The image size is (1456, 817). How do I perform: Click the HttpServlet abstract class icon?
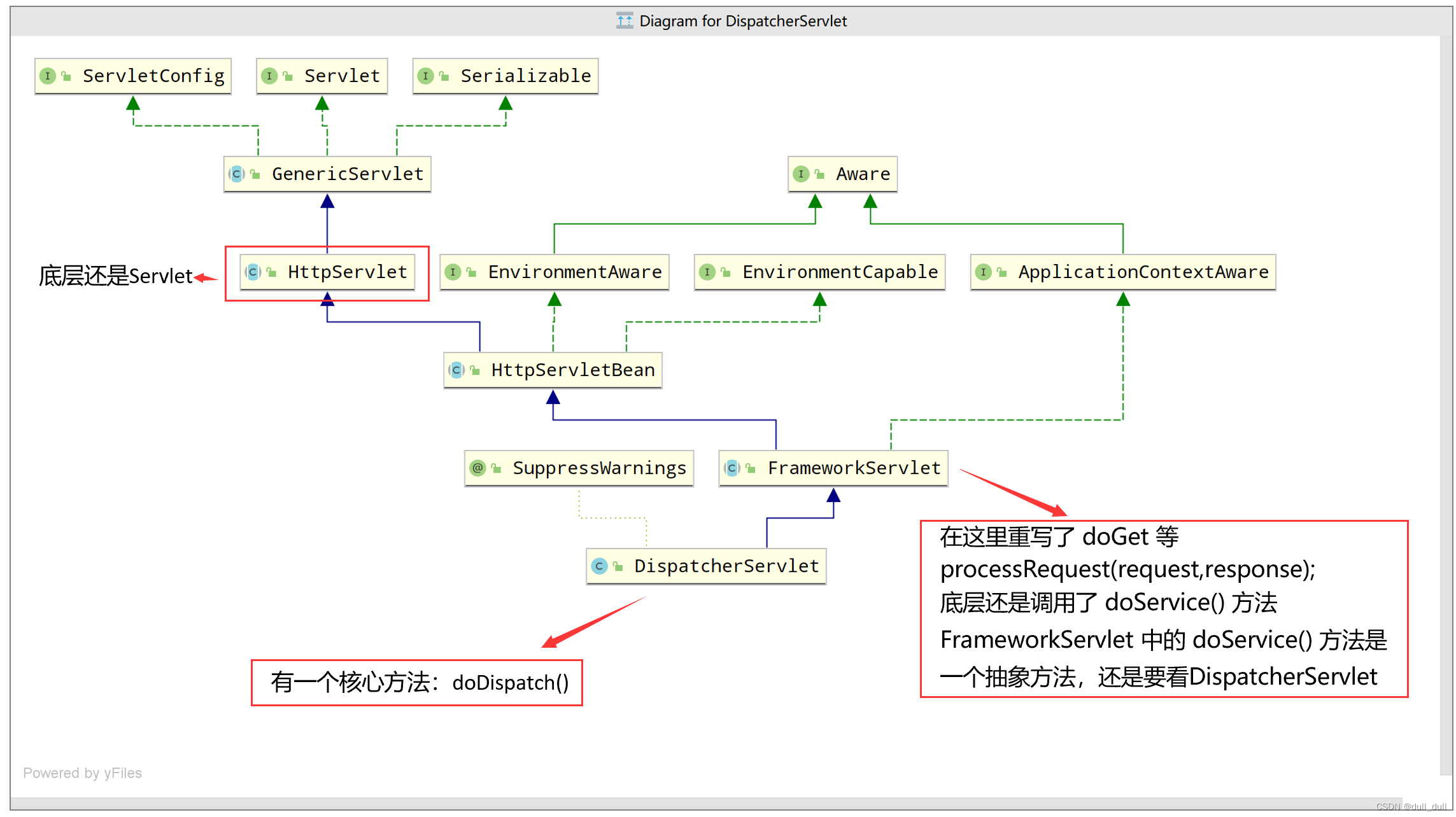(253, 272)
